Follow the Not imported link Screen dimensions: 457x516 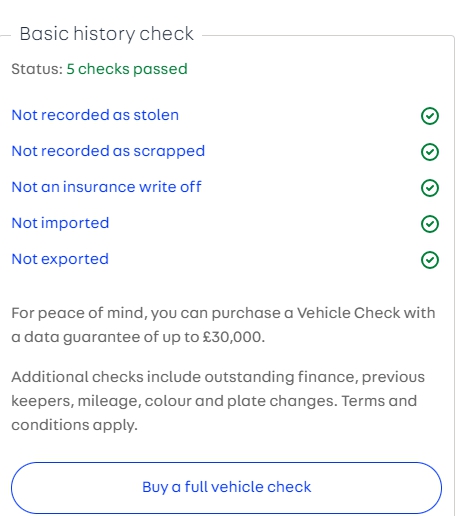[60, 223]
